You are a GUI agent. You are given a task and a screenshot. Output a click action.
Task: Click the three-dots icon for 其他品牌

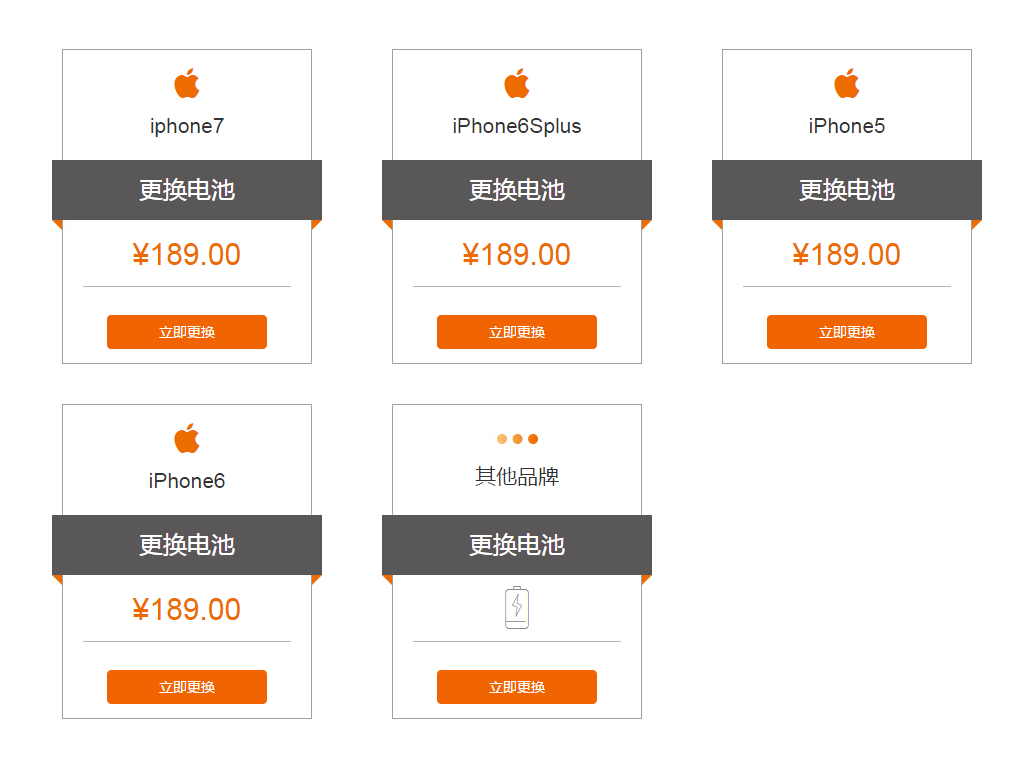517,439
